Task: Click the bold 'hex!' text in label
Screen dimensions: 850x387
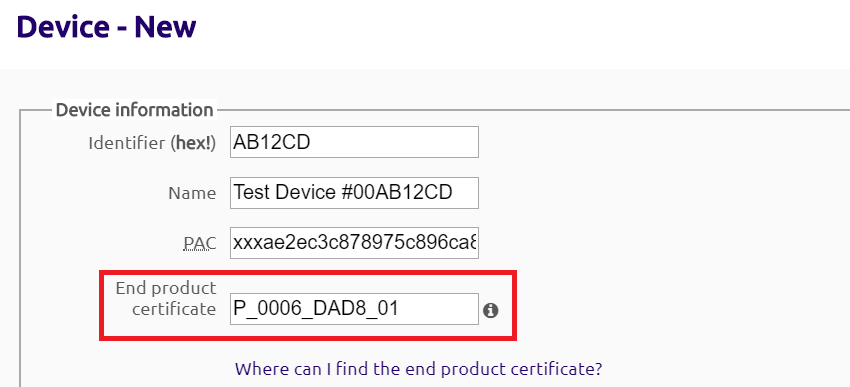Action: (x=194, y=143)
